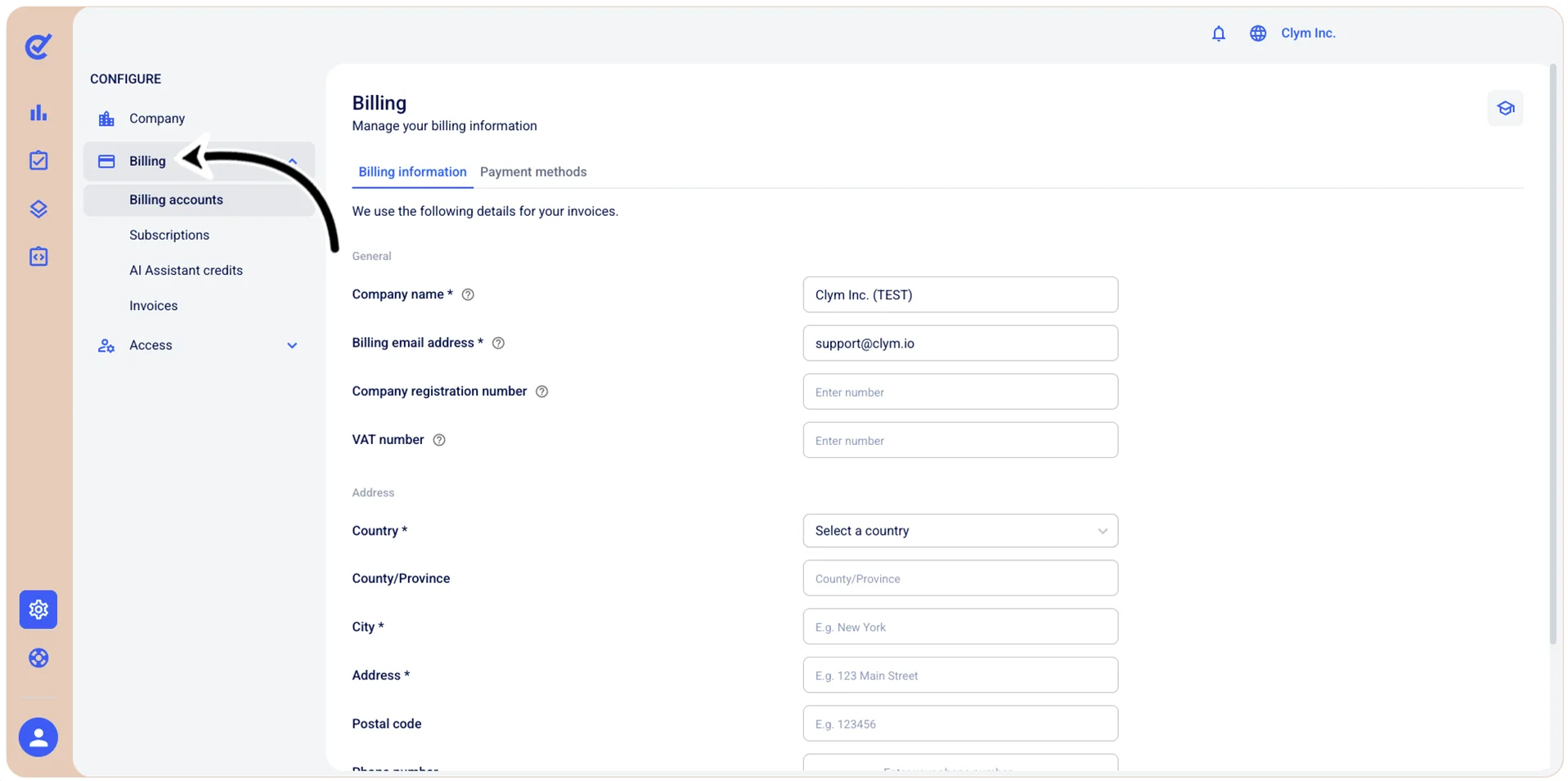Viewport: 1568px width, 781px height.
Task: Focus the Billing email address field
Action: click(x=960, y=343)
